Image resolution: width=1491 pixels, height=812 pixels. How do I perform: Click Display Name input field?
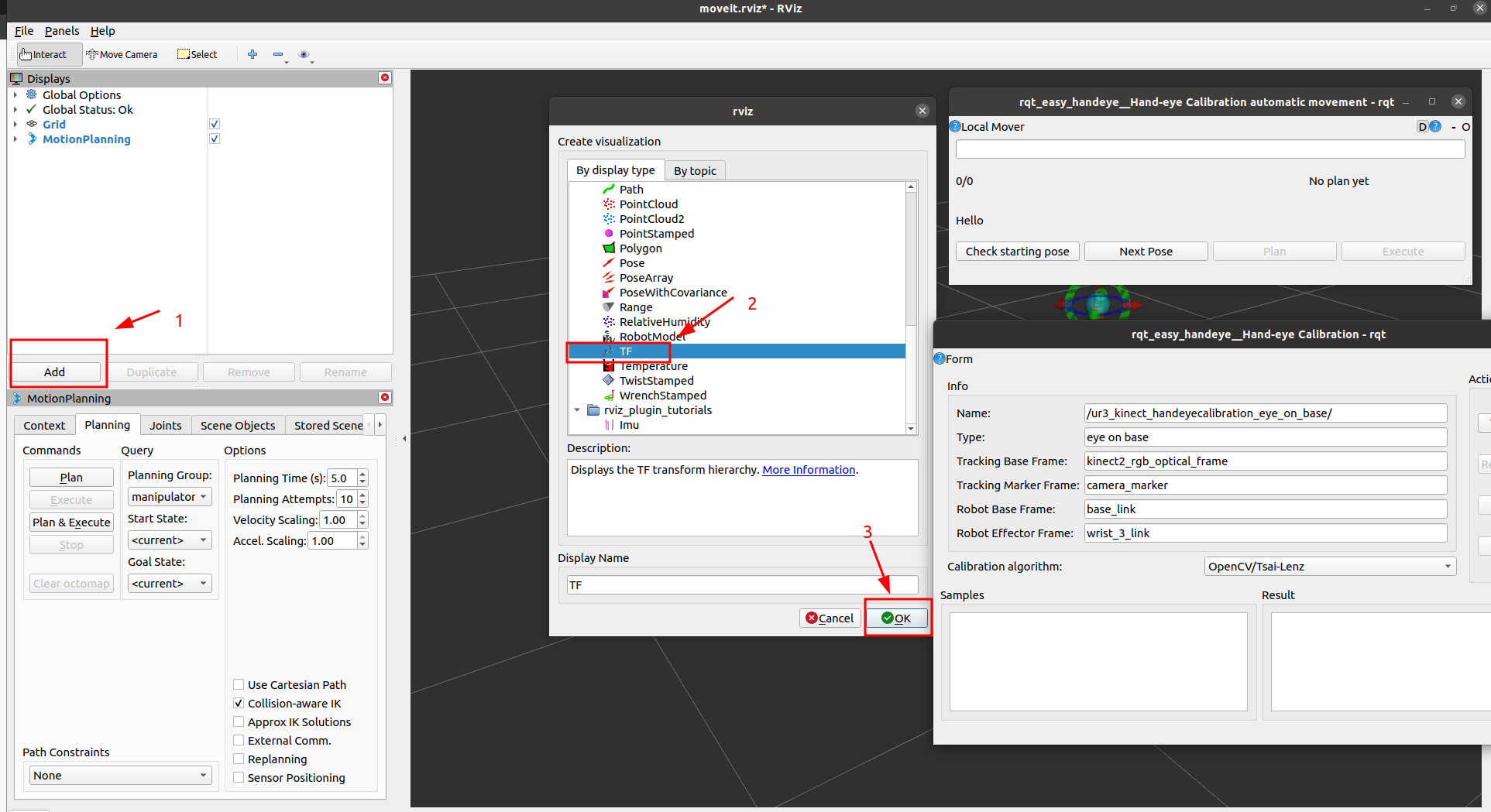coord(742,585)
